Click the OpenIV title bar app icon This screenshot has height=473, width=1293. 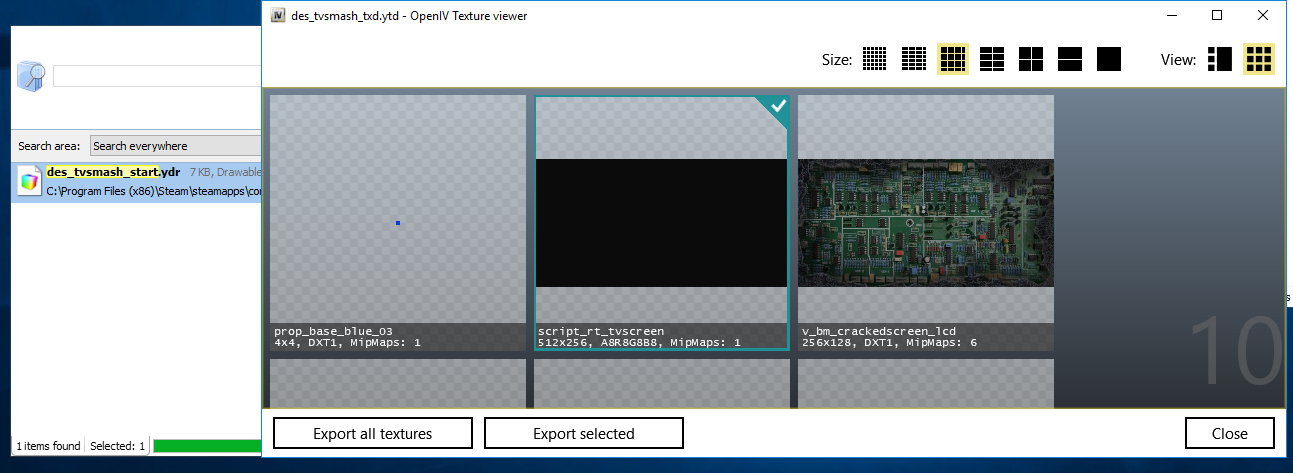[278, 15]
